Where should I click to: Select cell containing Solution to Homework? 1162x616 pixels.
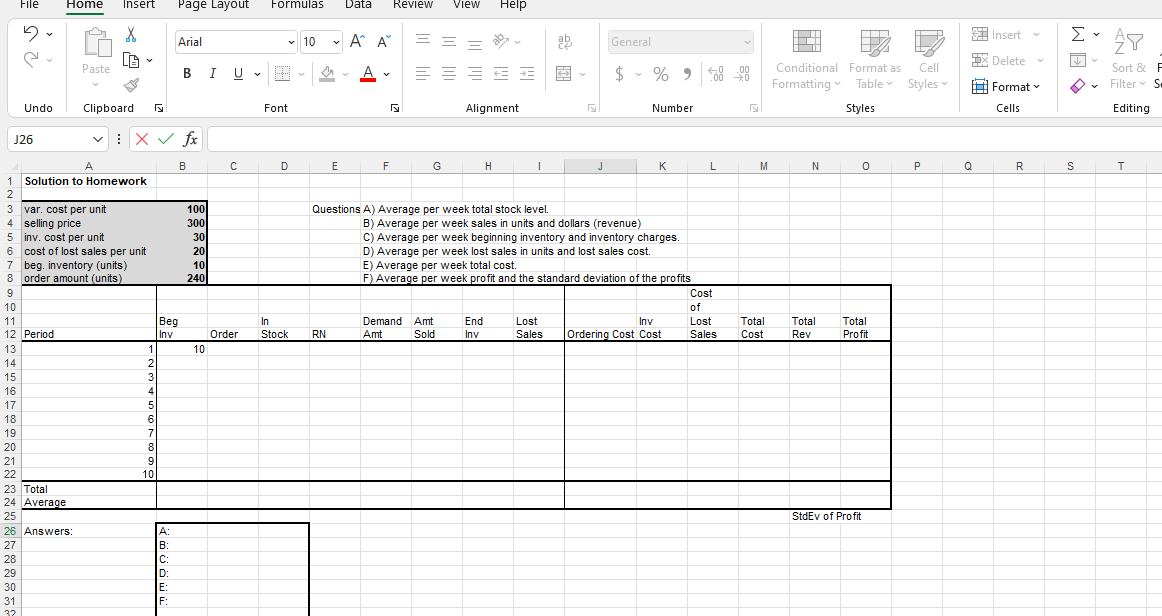coord(89,181)
